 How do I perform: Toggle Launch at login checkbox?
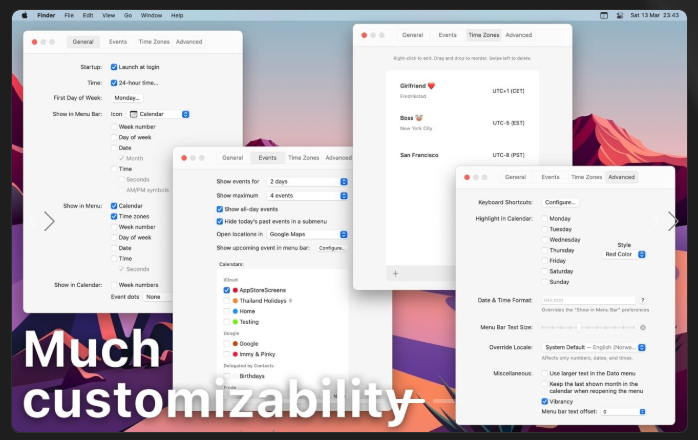(114, 67)
